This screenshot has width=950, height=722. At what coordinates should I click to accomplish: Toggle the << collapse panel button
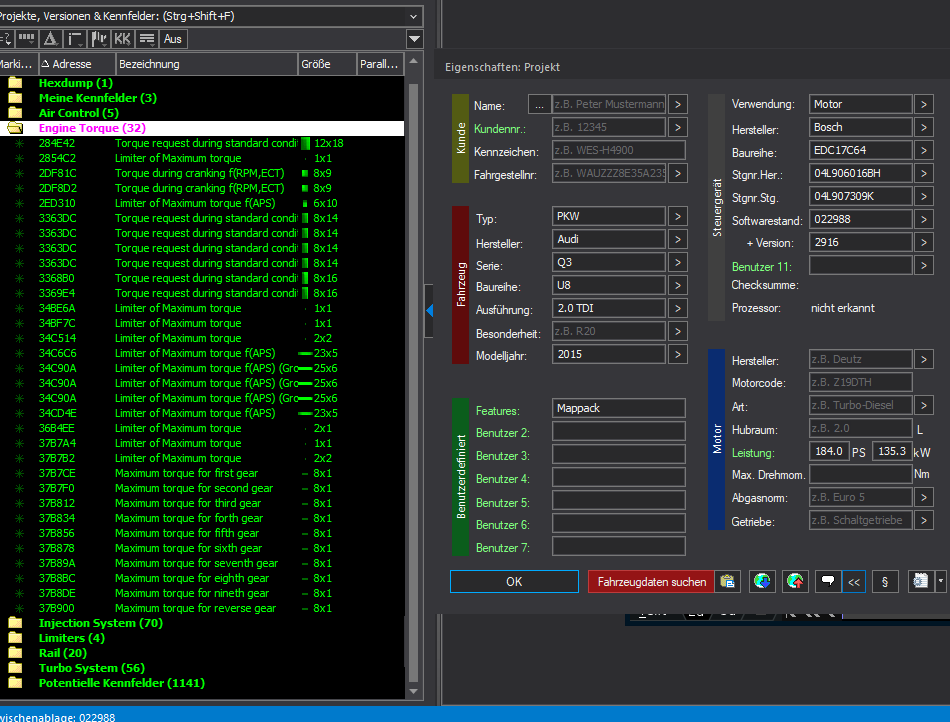pyautogui.click(x=854, y=582)
